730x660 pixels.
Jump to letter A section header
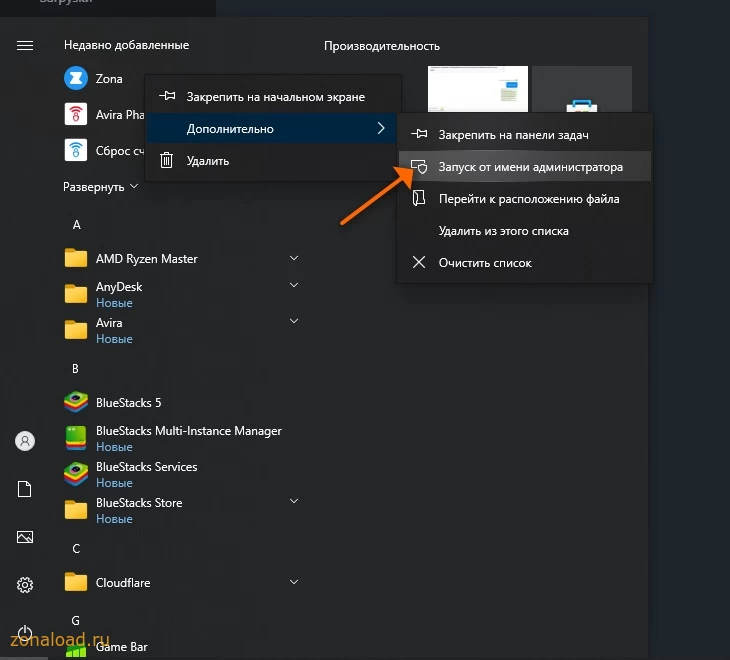pyautogui.click(x=77, y=225)
